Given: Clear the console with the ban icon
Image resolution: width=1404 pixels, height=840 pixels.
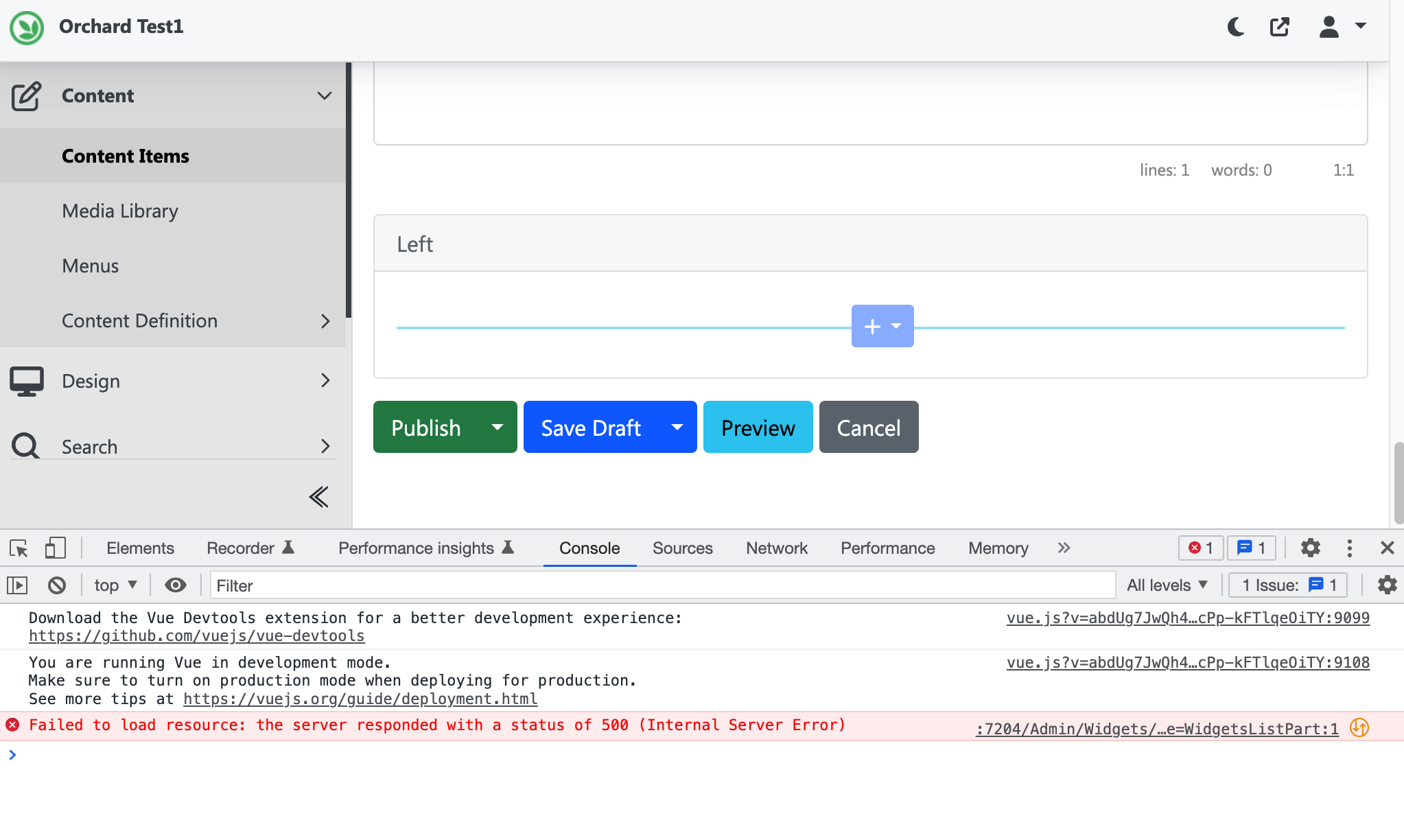Looking at the screenshot, I should (x=57, y=585).
